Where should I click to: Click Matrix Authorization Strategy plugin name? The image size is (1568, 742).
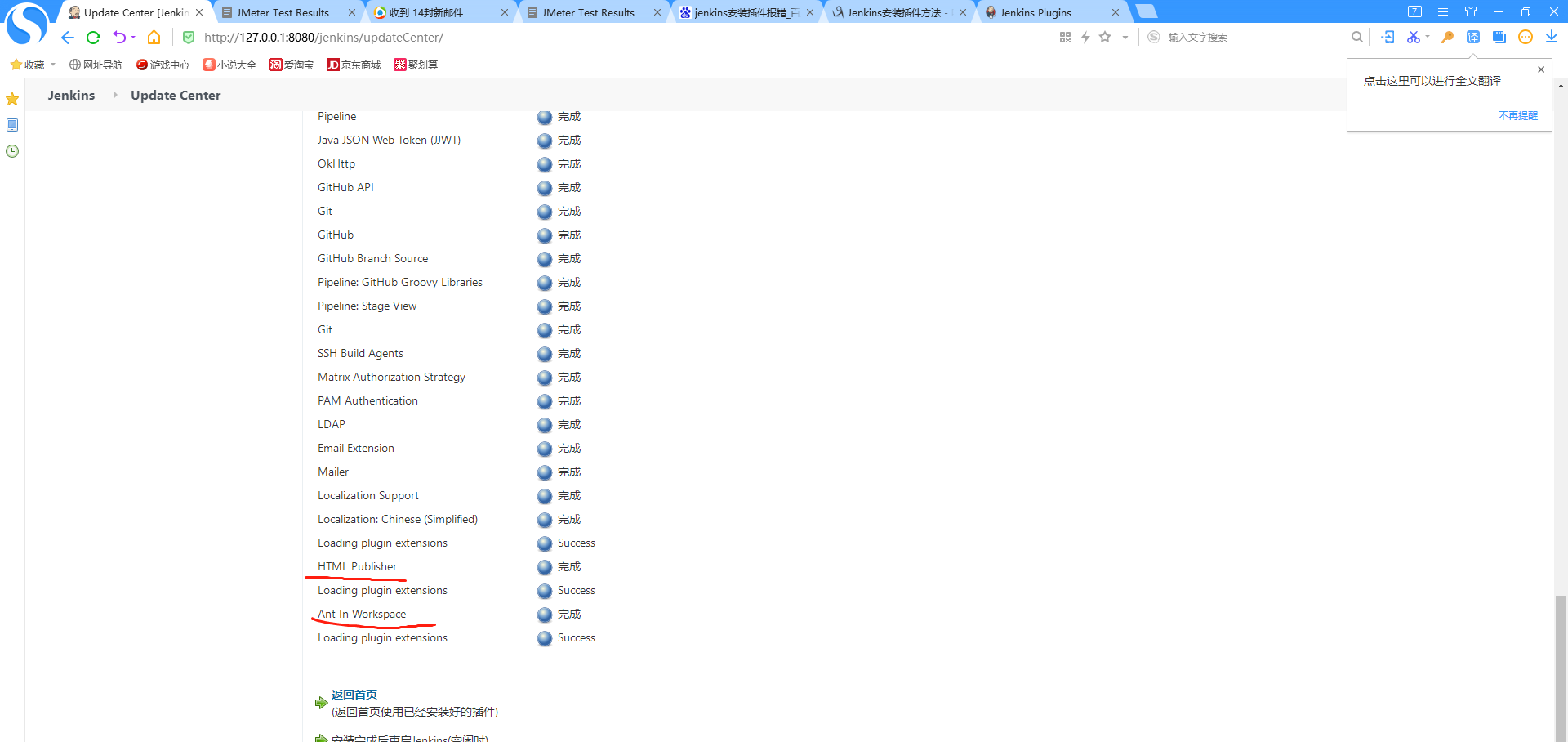coord(391,377)
